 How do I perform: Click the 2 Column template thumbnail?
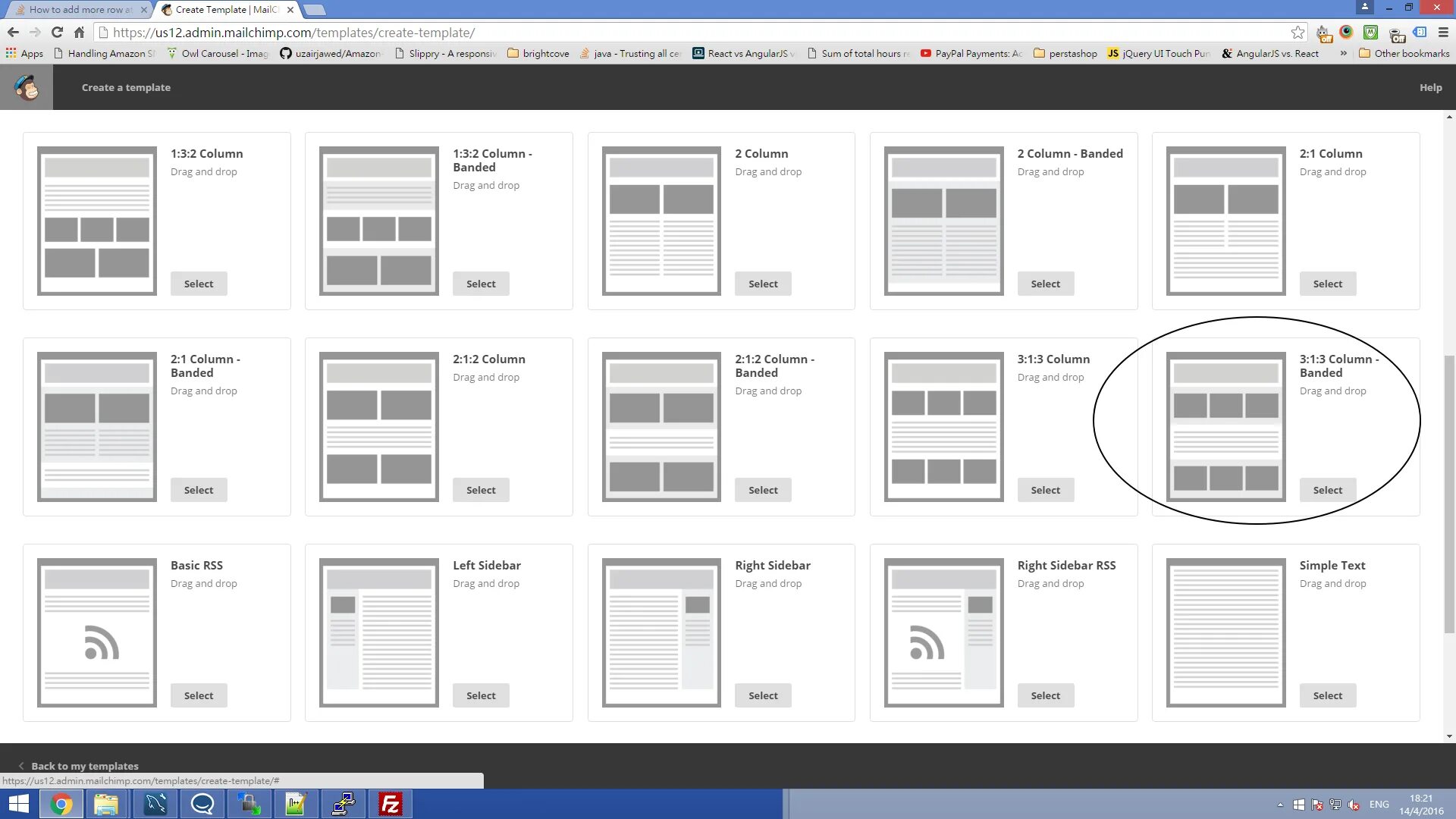coord(661,221)
